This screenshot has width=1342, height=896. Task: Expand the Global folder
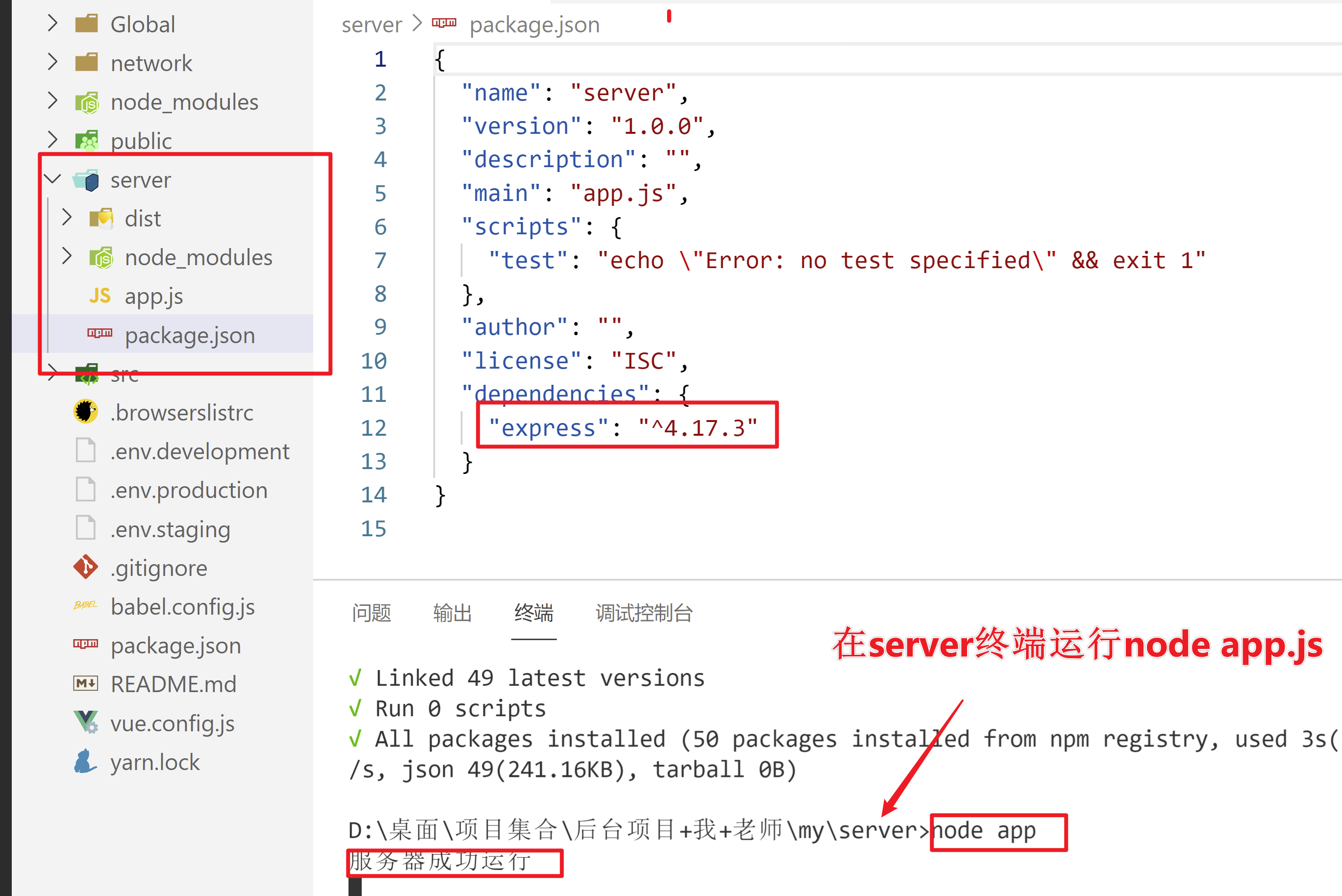point(52,23)
